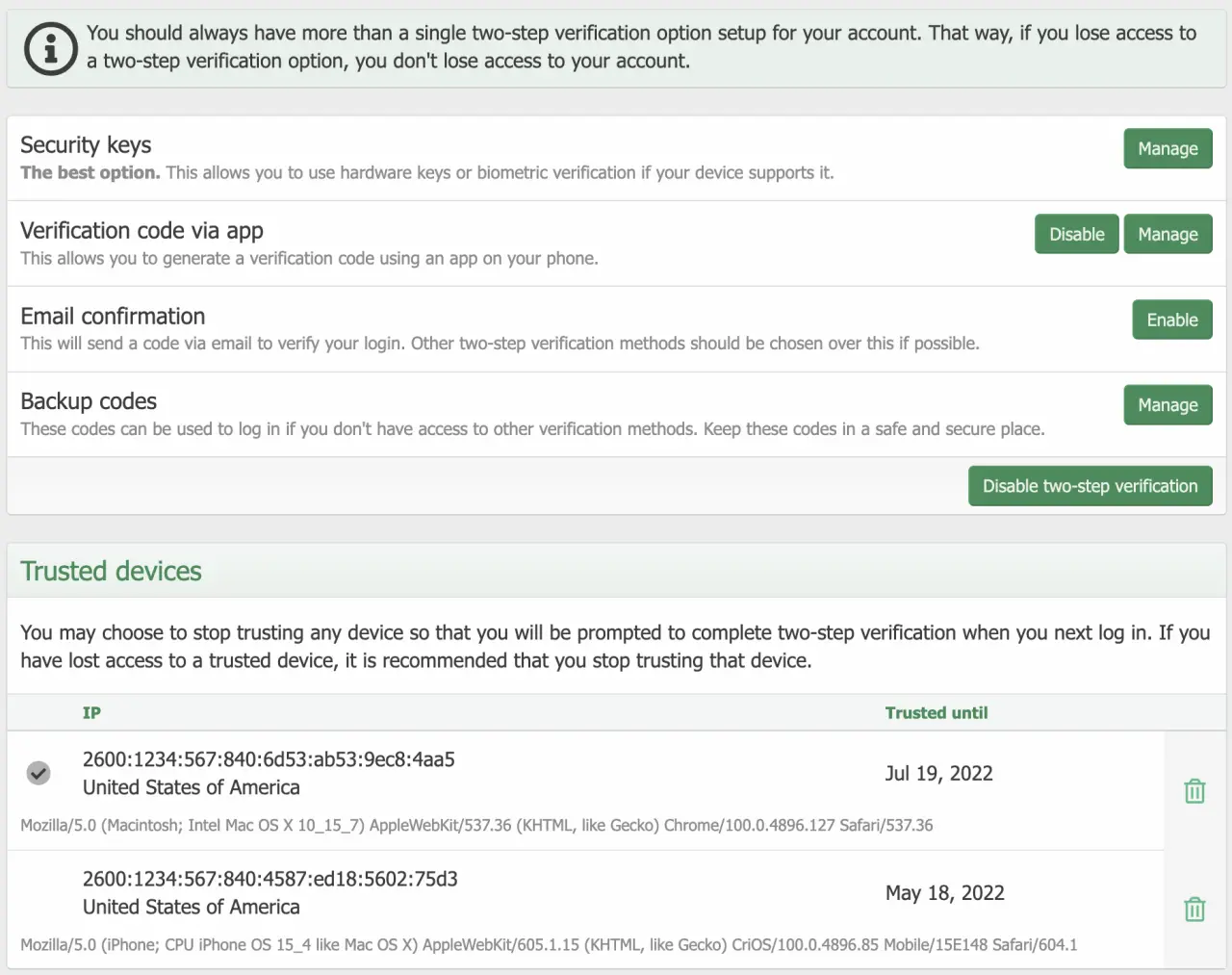
Task: Enable Email confirmation
Action: [1171, 321]
